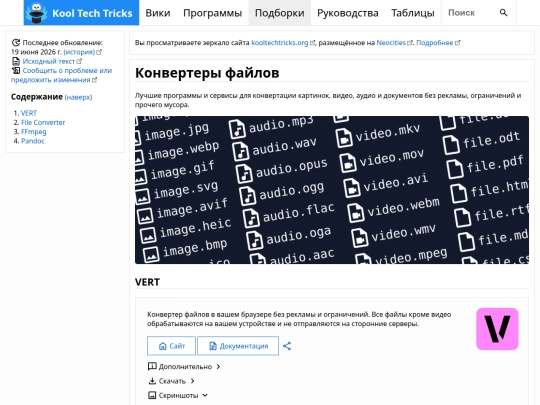Click the file formats banner image

click(332, 190)
